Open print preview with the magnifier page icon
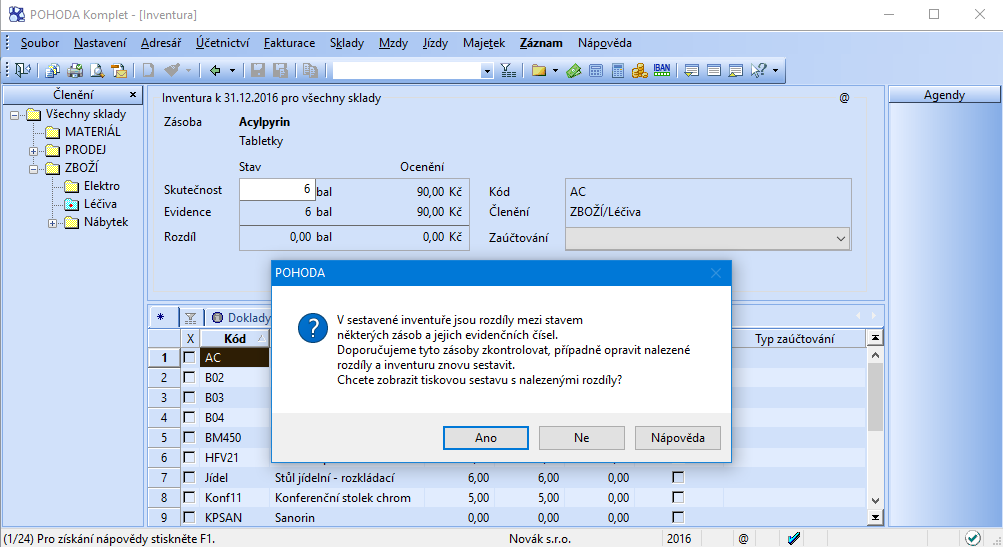1003x547 pixels. 97,70
